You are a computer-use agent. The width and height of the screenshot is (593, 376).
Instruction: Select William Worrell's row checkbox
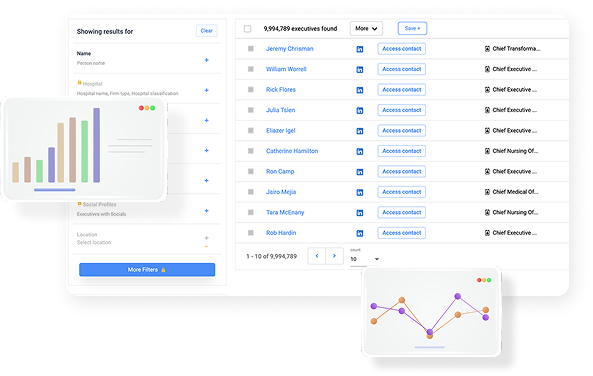point(250,69)
